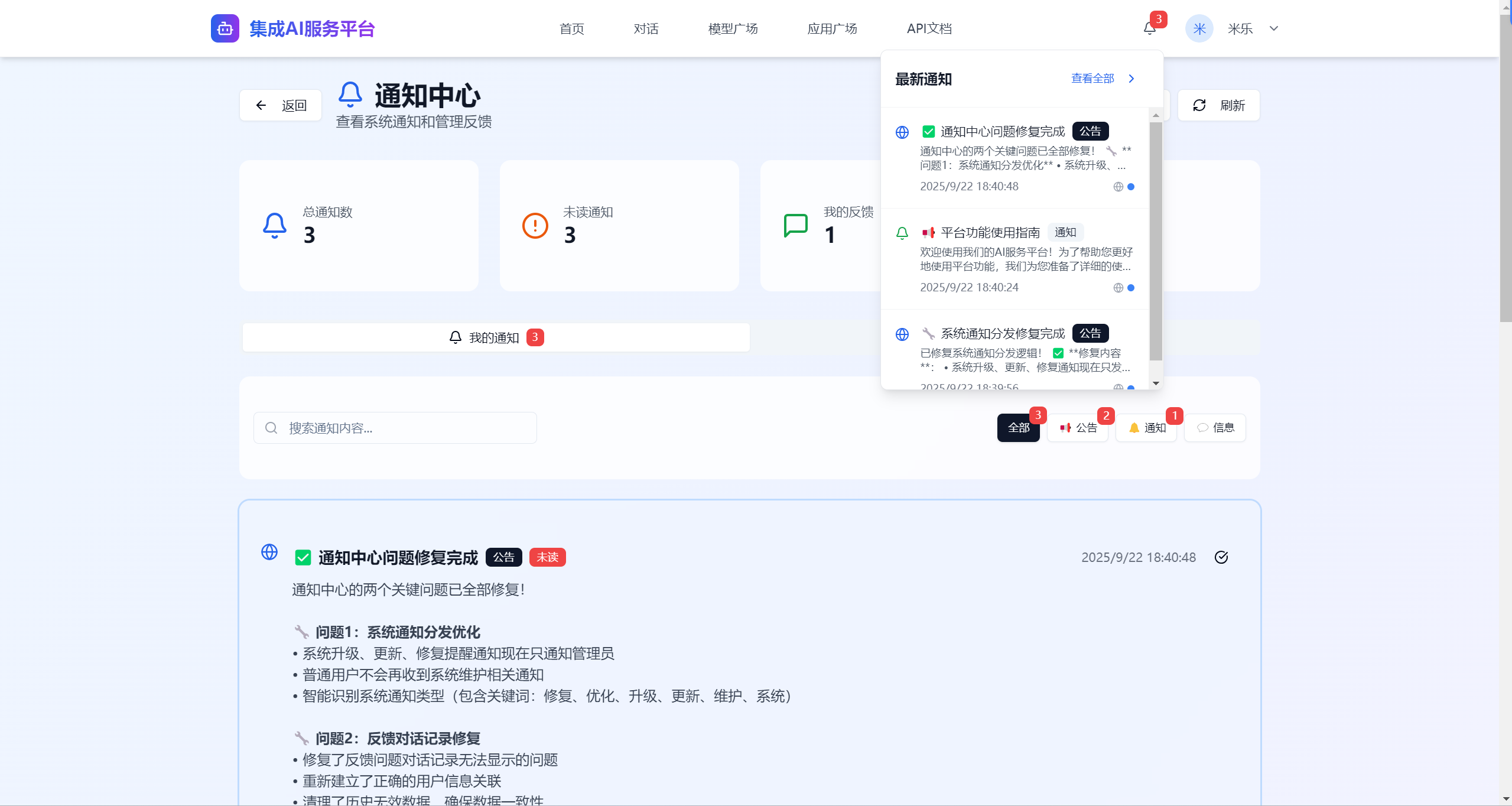Image resolution: width=1512 pixels, height=806 pixels.
Task: Click heading 问题2：反馈对话记录修复
Action: point(398,739)
